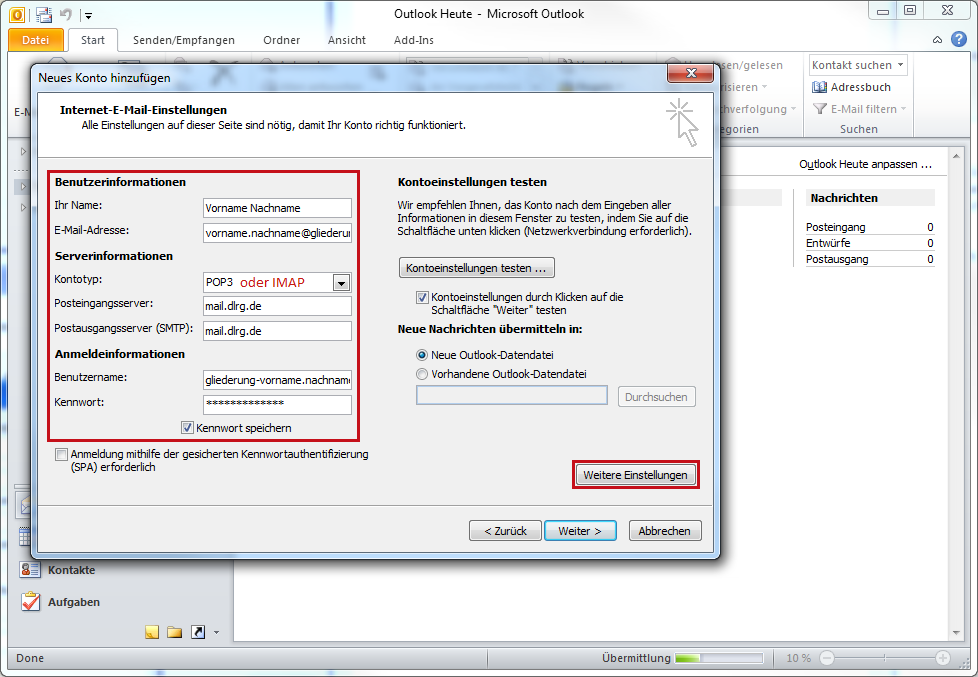Close the Neues Konto hinzufügen dialog
978x677 pixels.
click(x=690, y=73)
